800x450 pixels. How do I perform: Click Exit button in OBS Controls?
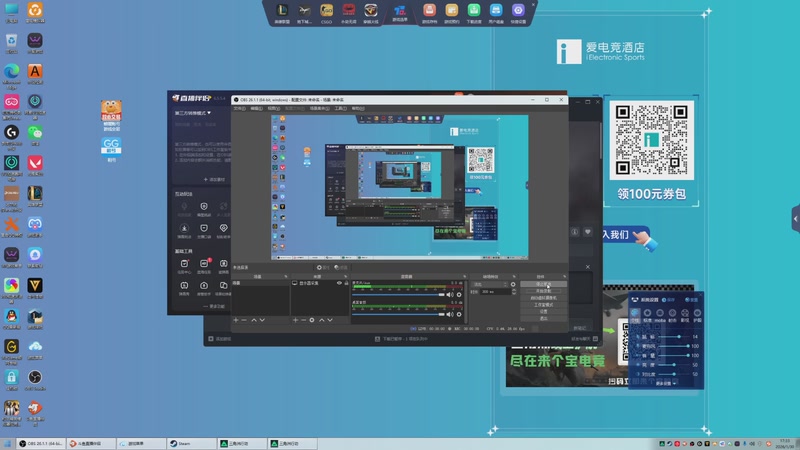543,318
